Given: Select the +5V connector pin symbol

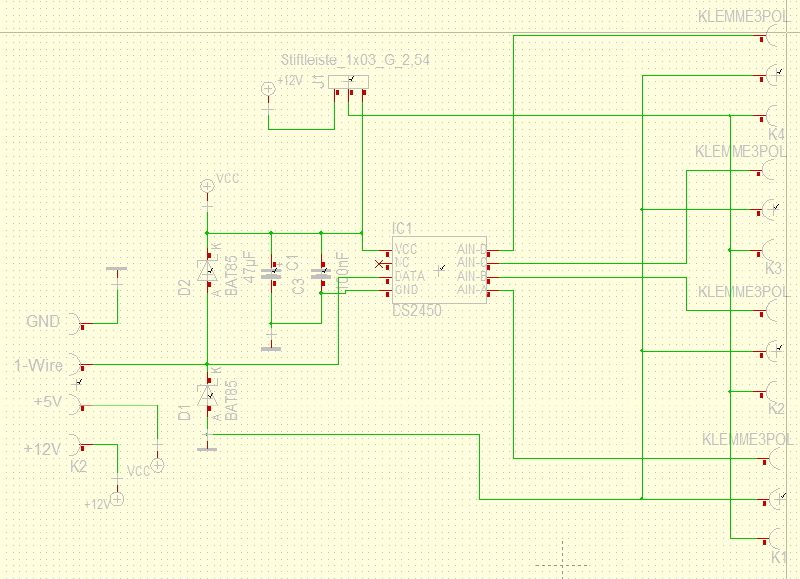Looking at the screenshot, I should point(76,405).
